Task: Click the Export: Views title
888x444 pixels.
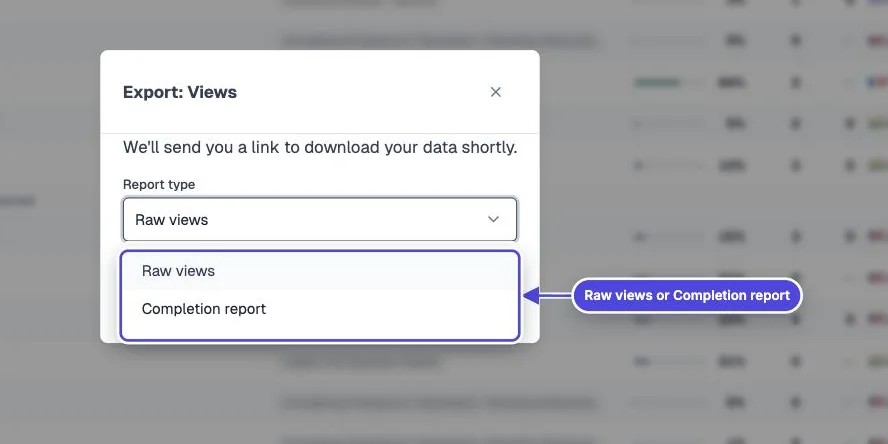Action: click(180, 92)
